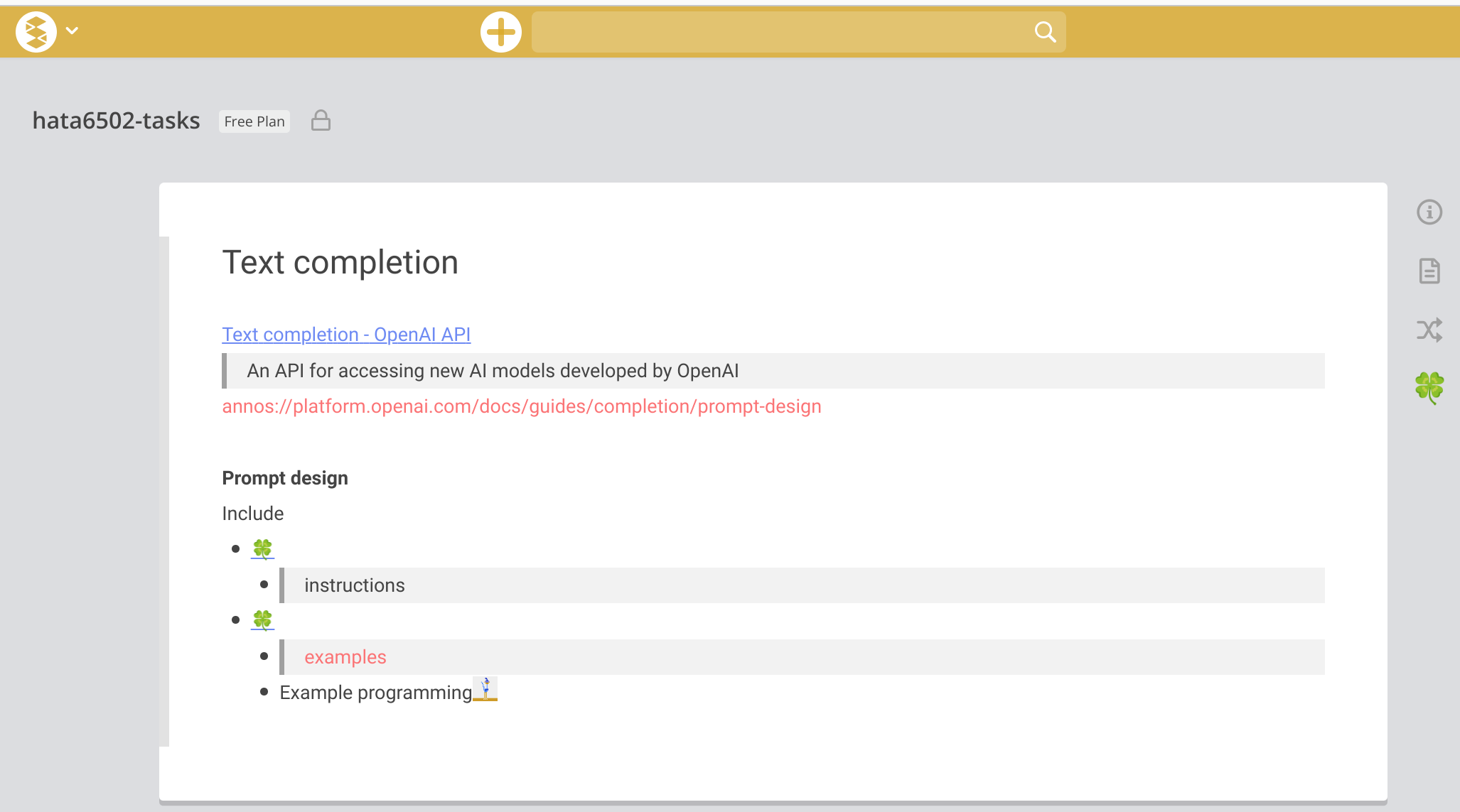Screen dimensions: 1460x812
Task: Click the magnifier search icon
Action: pos(1044,32)
